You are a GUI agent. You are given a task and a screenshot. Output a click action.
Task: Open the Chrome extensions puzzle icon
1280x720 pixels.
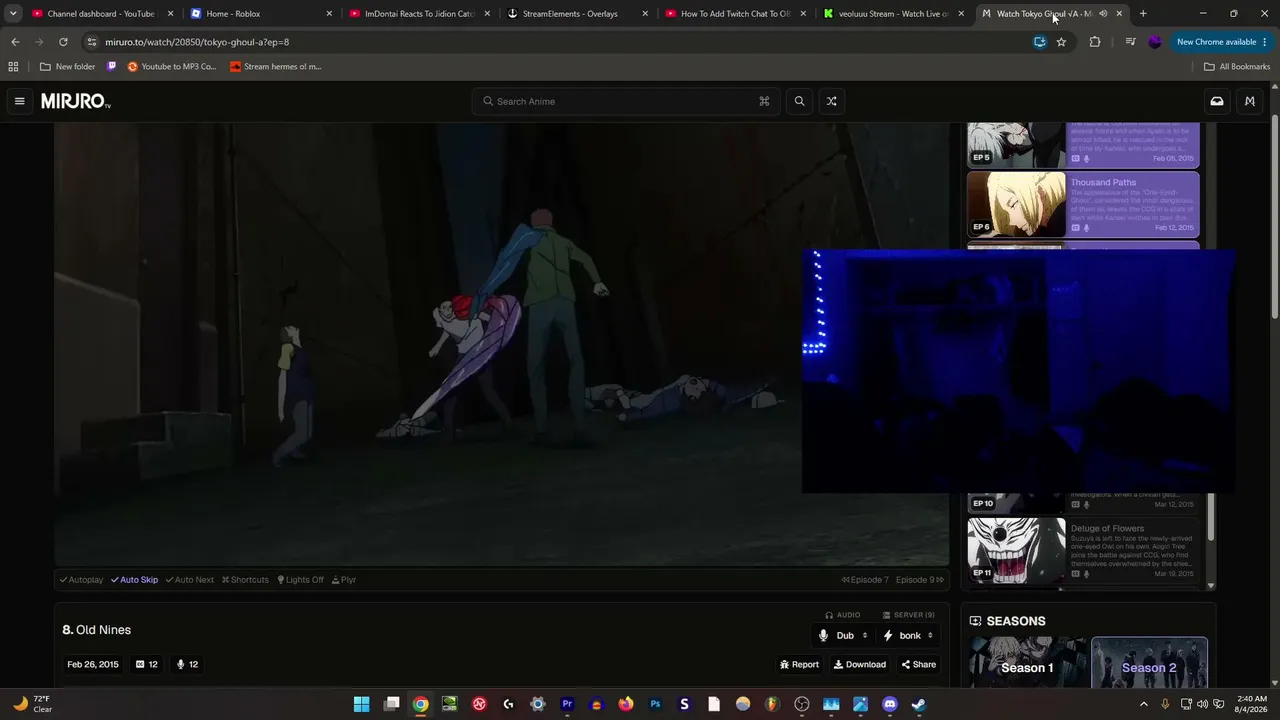coord(1095,42)
